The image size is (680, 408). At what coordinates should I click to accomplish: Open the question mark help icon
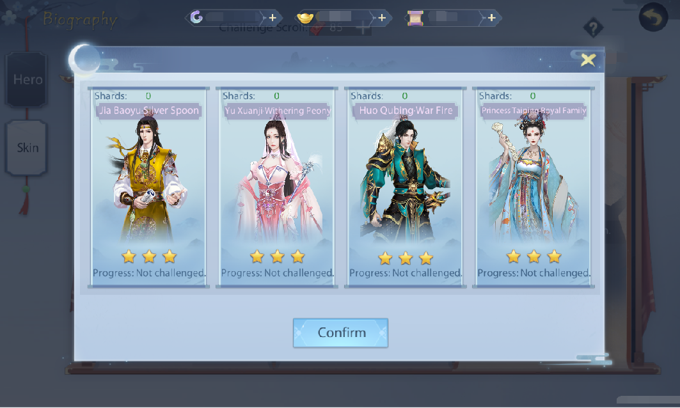click(593, 28)
